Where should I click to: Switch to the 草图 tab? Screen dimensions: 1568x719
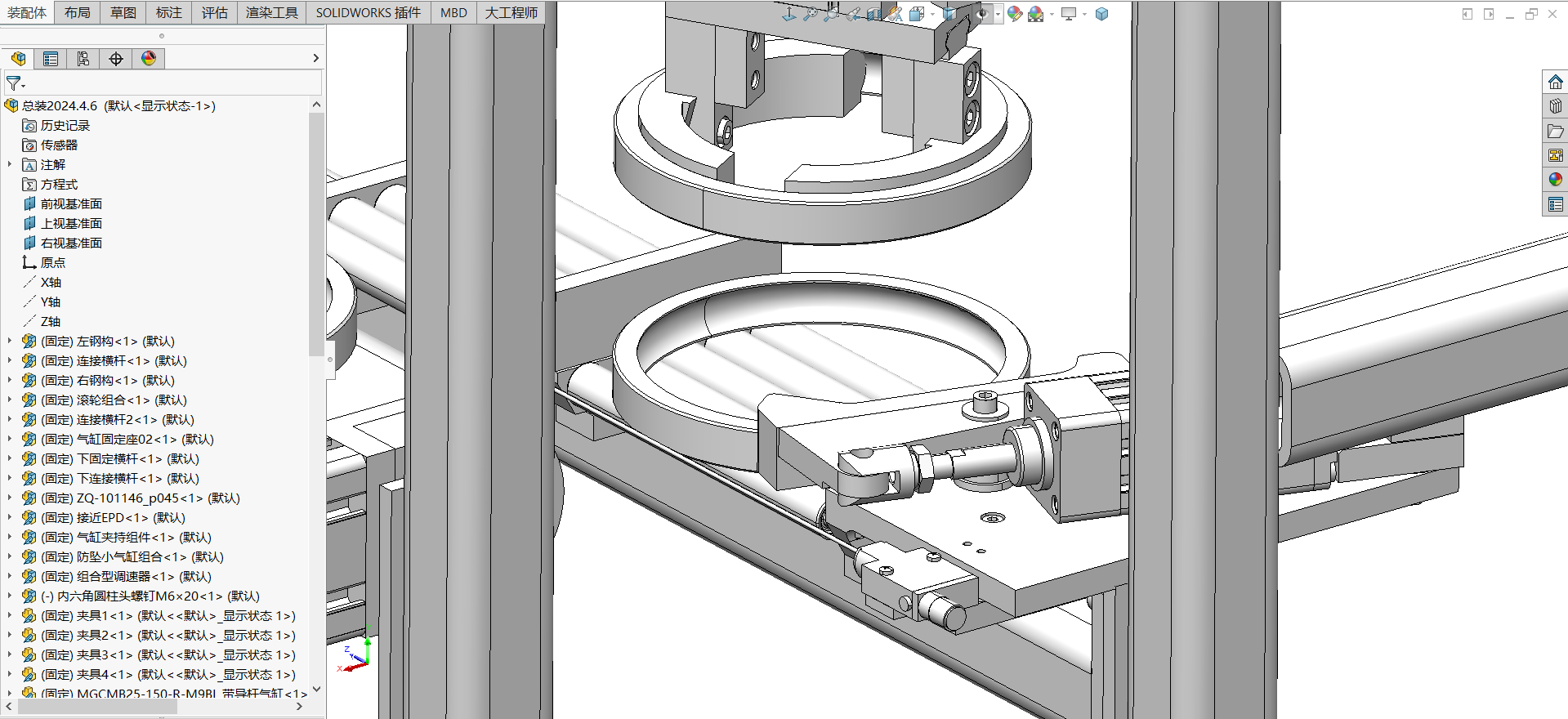[x=123, y=12]
